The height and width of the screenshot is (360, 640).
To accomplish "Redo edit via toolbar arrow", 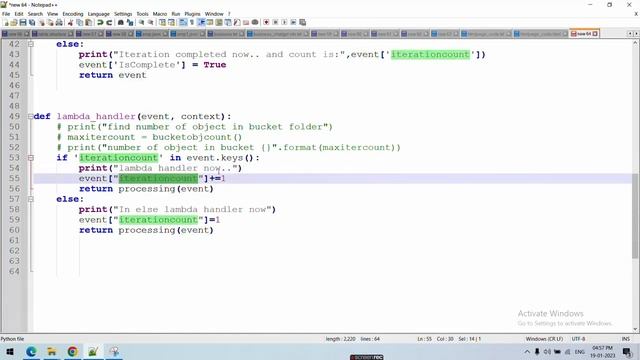I will [109, 22].
